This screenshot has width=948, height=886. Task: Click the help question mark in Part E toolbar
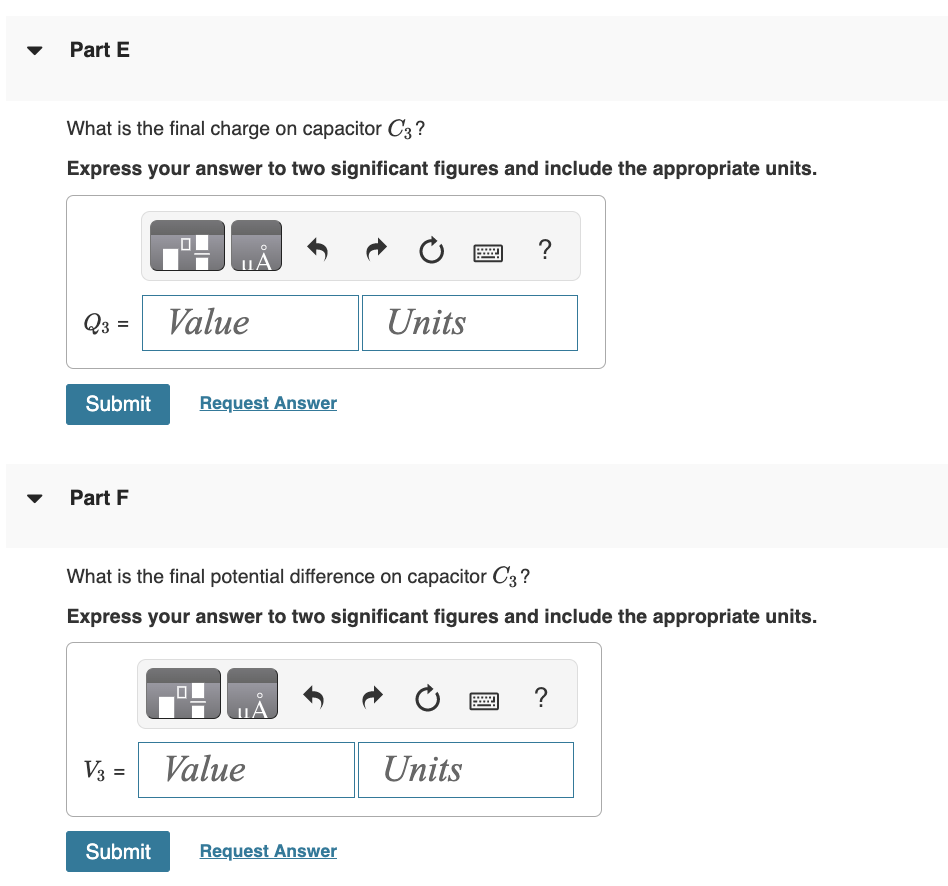[544, 250]
